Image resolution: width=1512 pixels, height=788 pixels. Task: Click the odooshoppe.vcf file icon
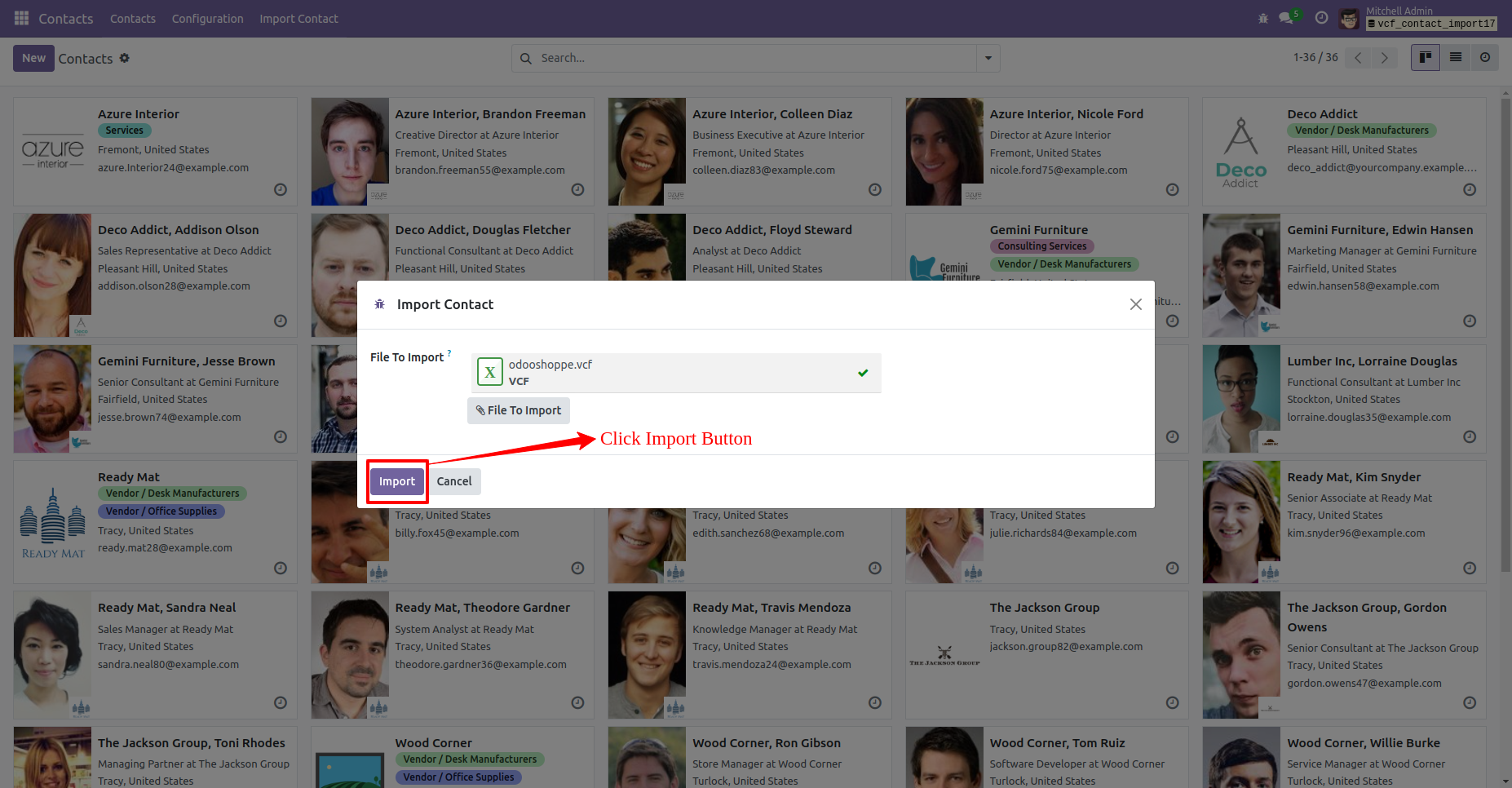(489, 372)
